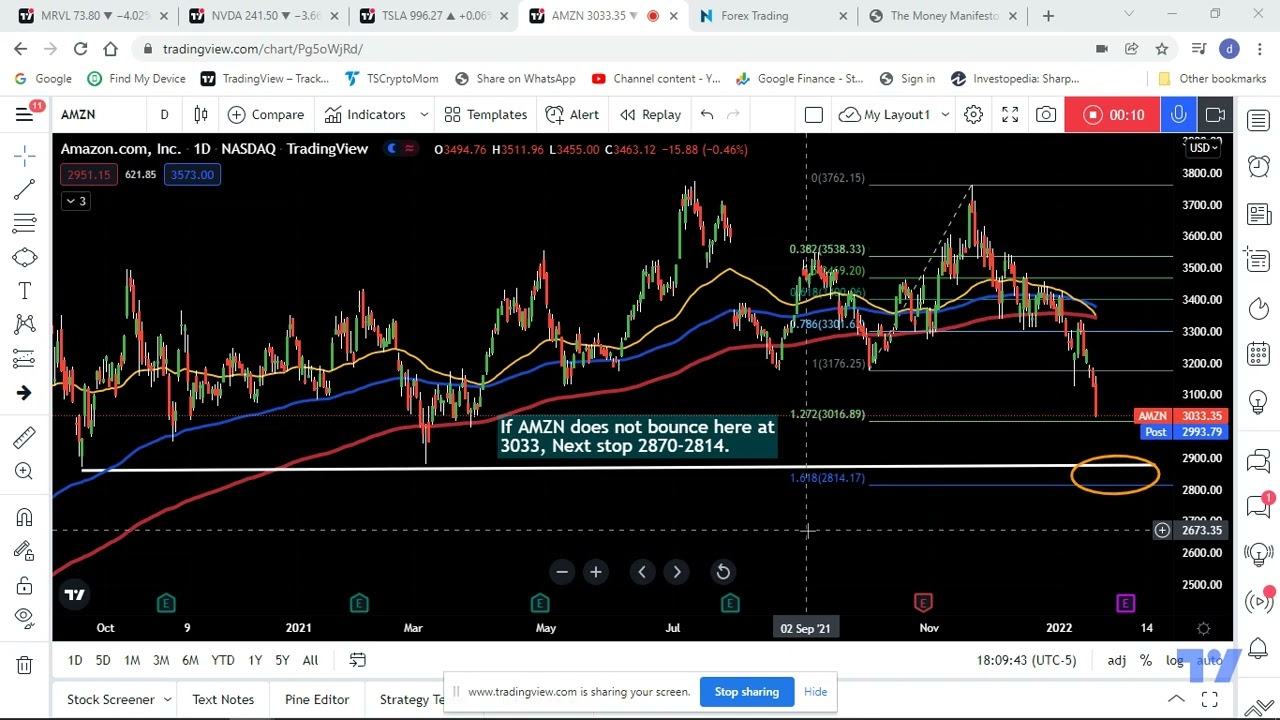The height and width of the screenshot is (720, 1280).
Task: Open the Text Notes tab
Action: [223, 699]
